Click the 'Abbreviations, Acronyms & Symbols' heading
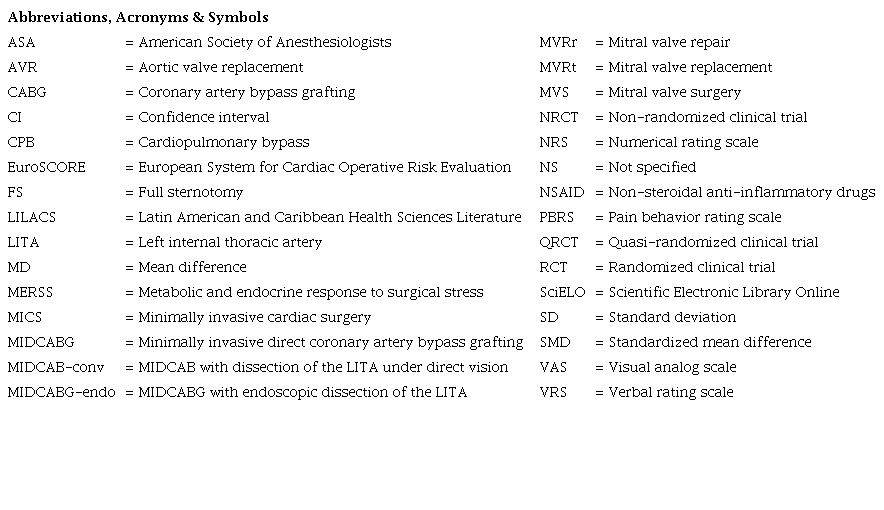 click(x=138, y=18)
